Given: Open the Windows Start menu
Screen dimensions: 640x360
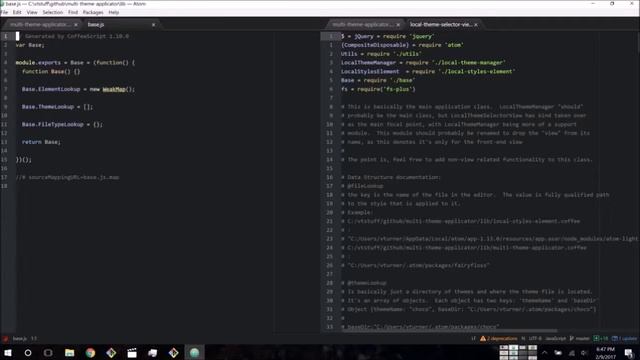Looking at the screenshot, I should tap(8, 352).
